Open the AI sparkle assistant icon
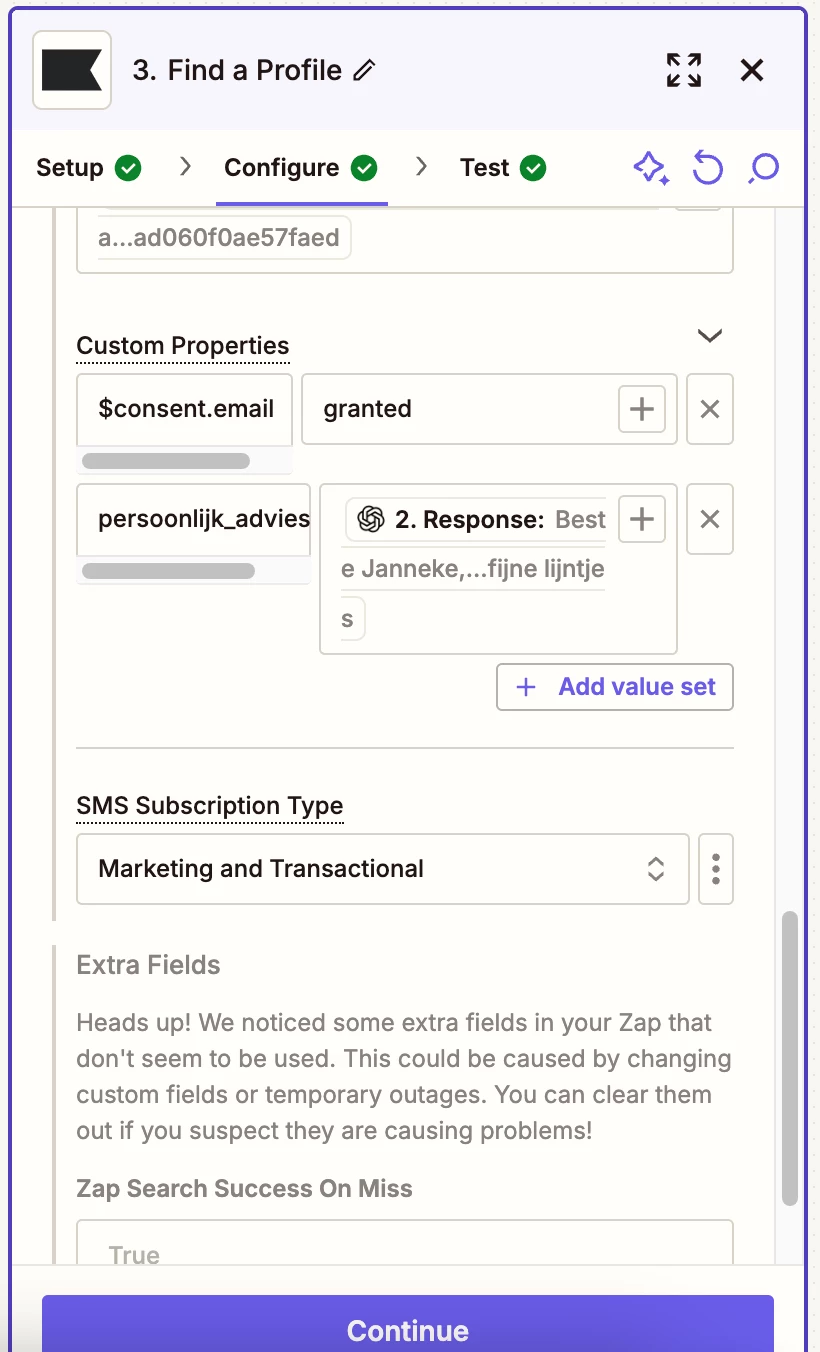 [651, 168]
